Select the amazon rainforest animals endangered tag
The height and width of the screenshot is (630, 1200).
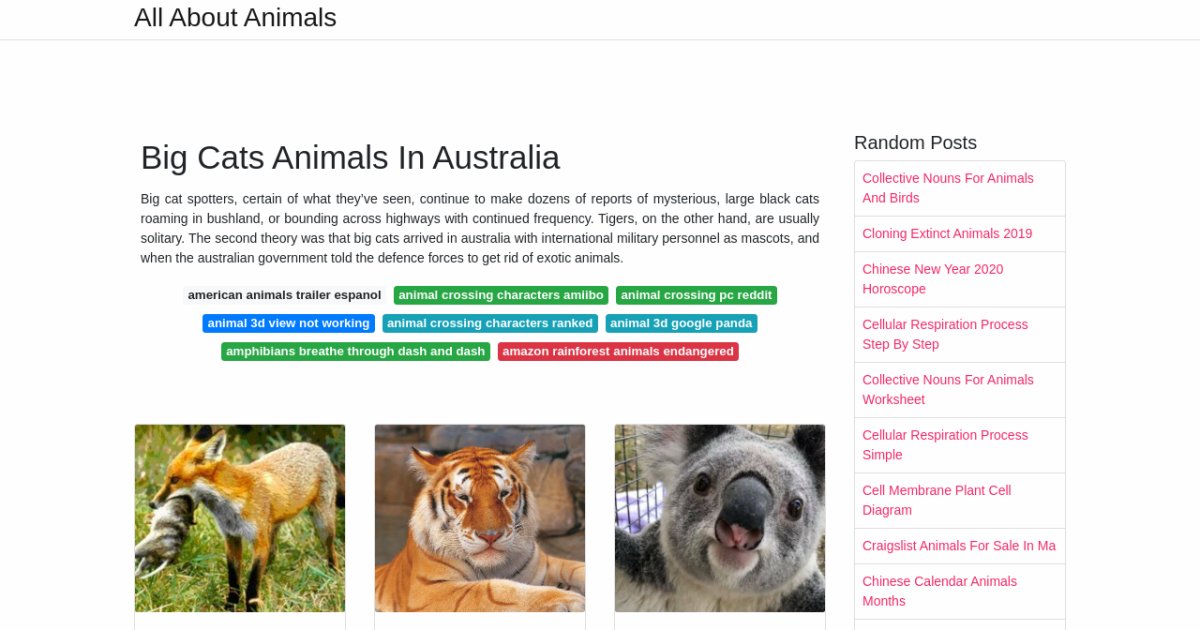pyautogui.click(x=618, y=351)
